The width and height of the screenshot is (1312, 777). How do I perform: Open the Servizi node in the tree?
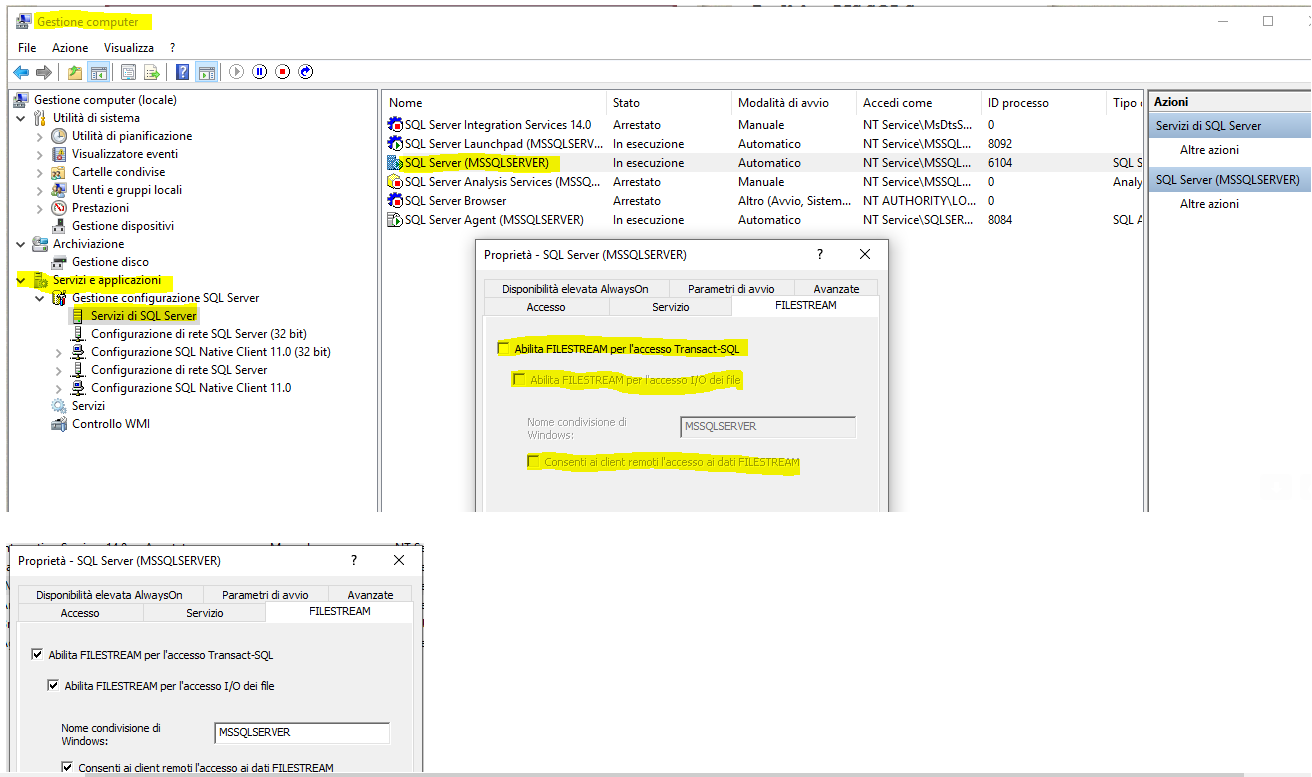[88, 406]
